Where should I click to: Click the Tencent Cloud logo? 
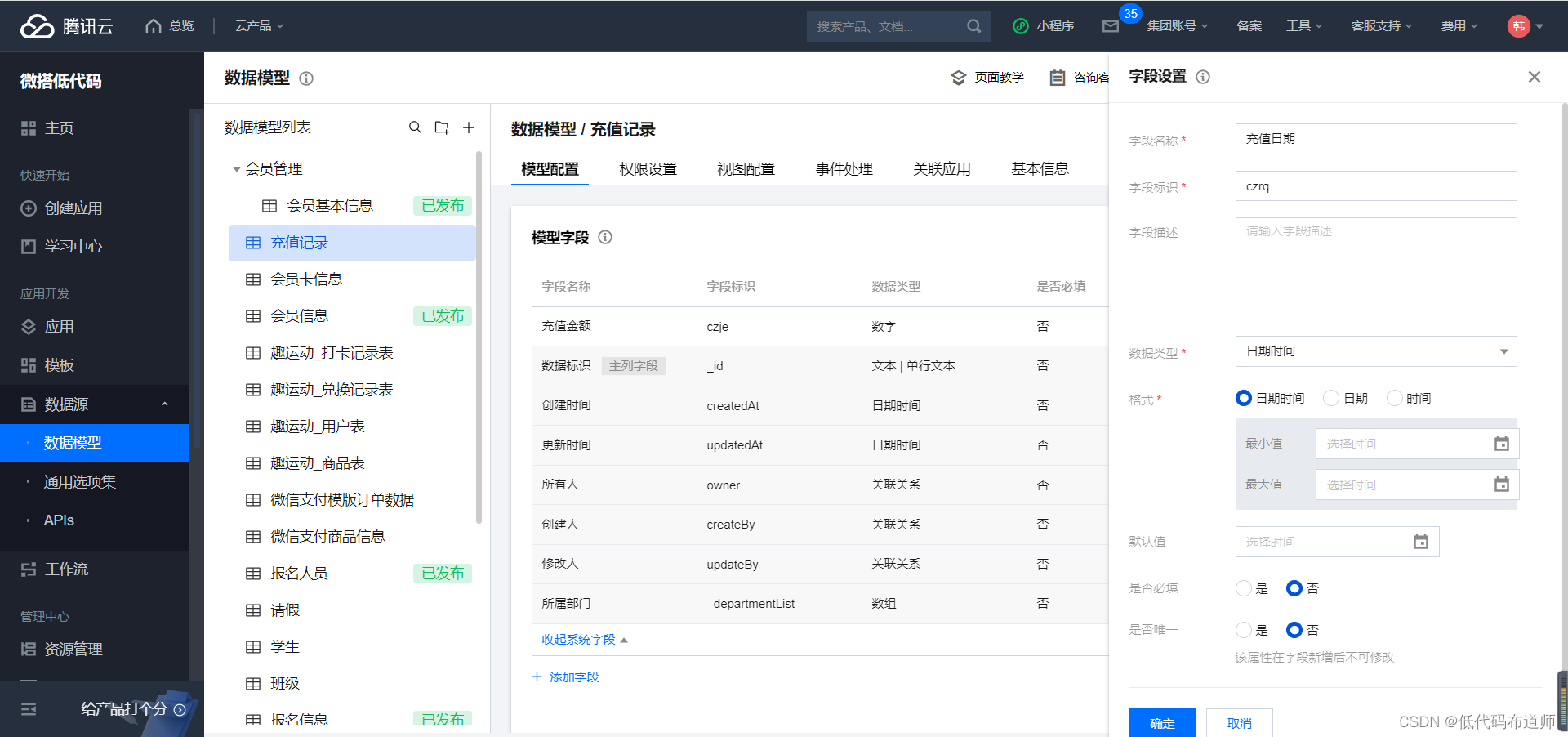(x=66, y=26)
